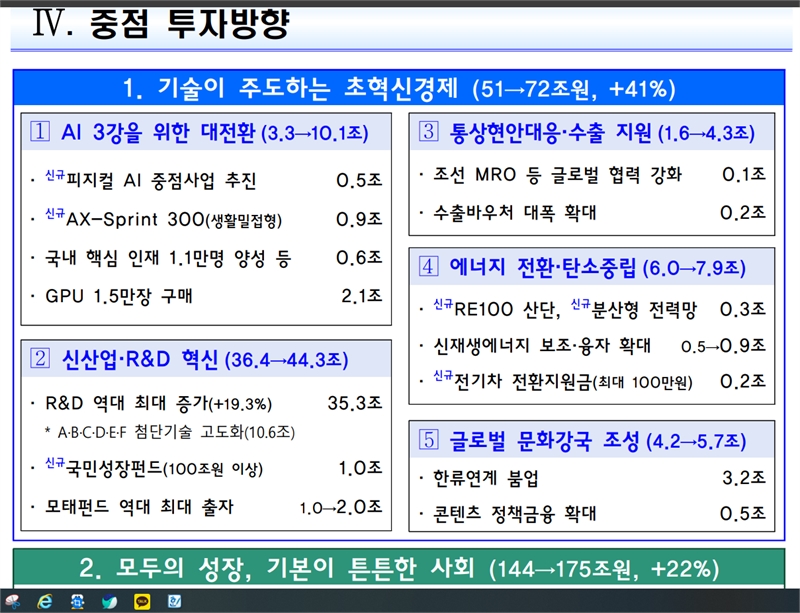Click value '0.9조' in AX-Sprint row
The width and height of the screenshot is (800, 613).
click(359, 219)
